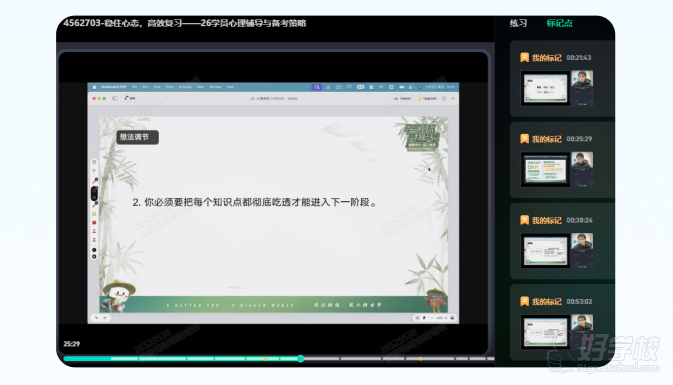Open the Window menu in the macOS menu bar

(215, 87)
